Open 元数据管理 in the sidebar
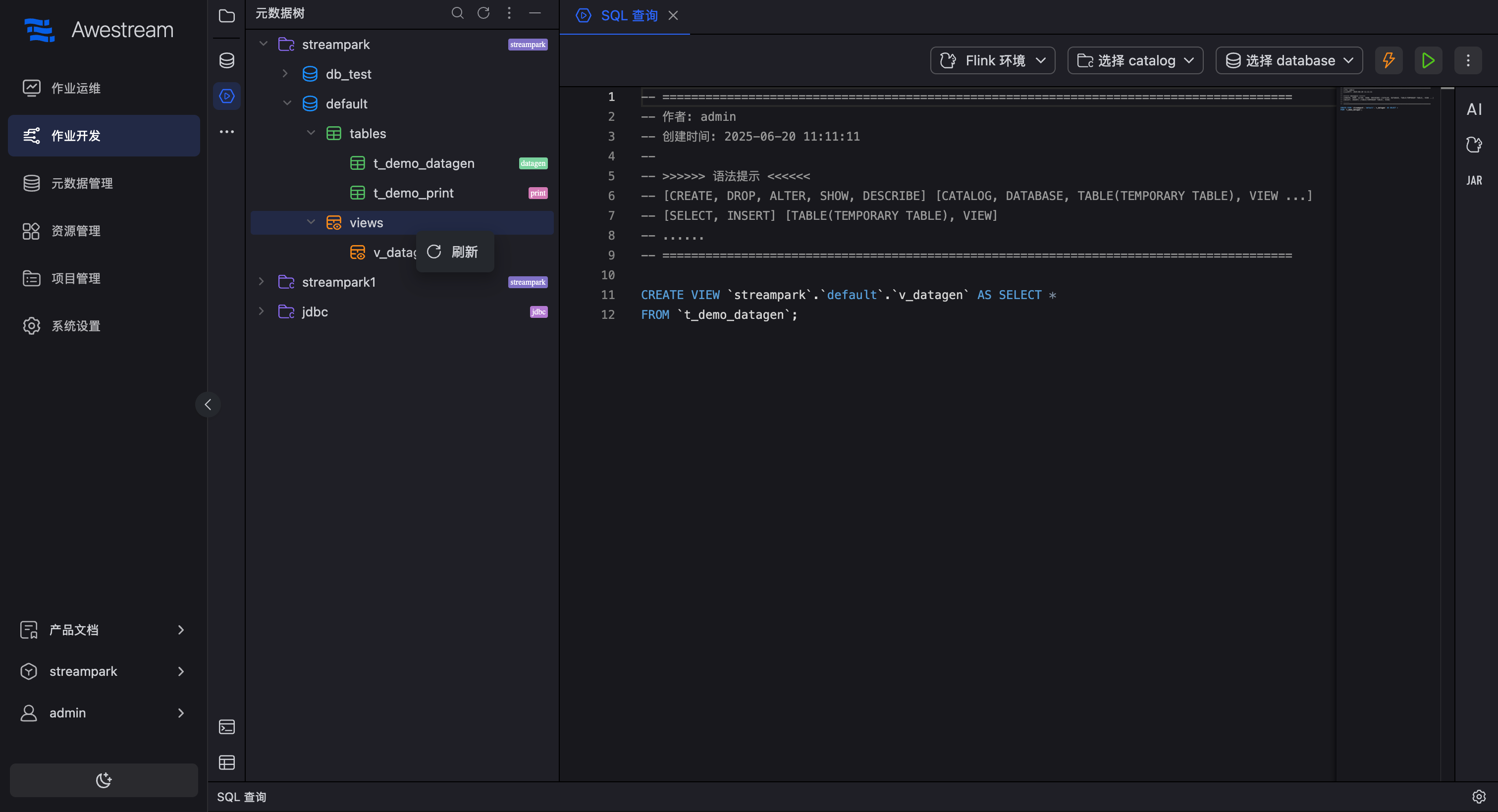1498x812 pixels. coord(82,183)
